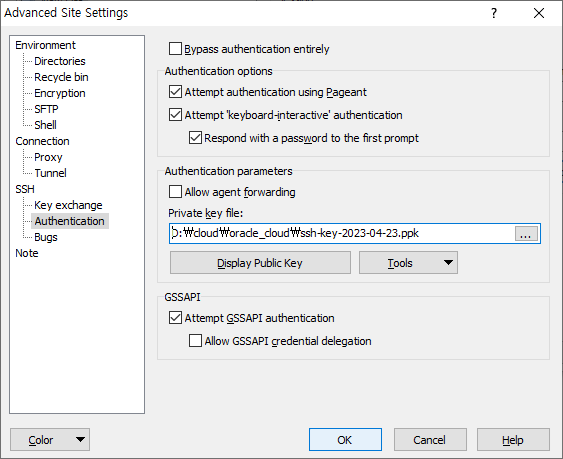Browse for private key file with ellipsis button
The height and width of the screenshot is (459, 563).
[526, 233]
